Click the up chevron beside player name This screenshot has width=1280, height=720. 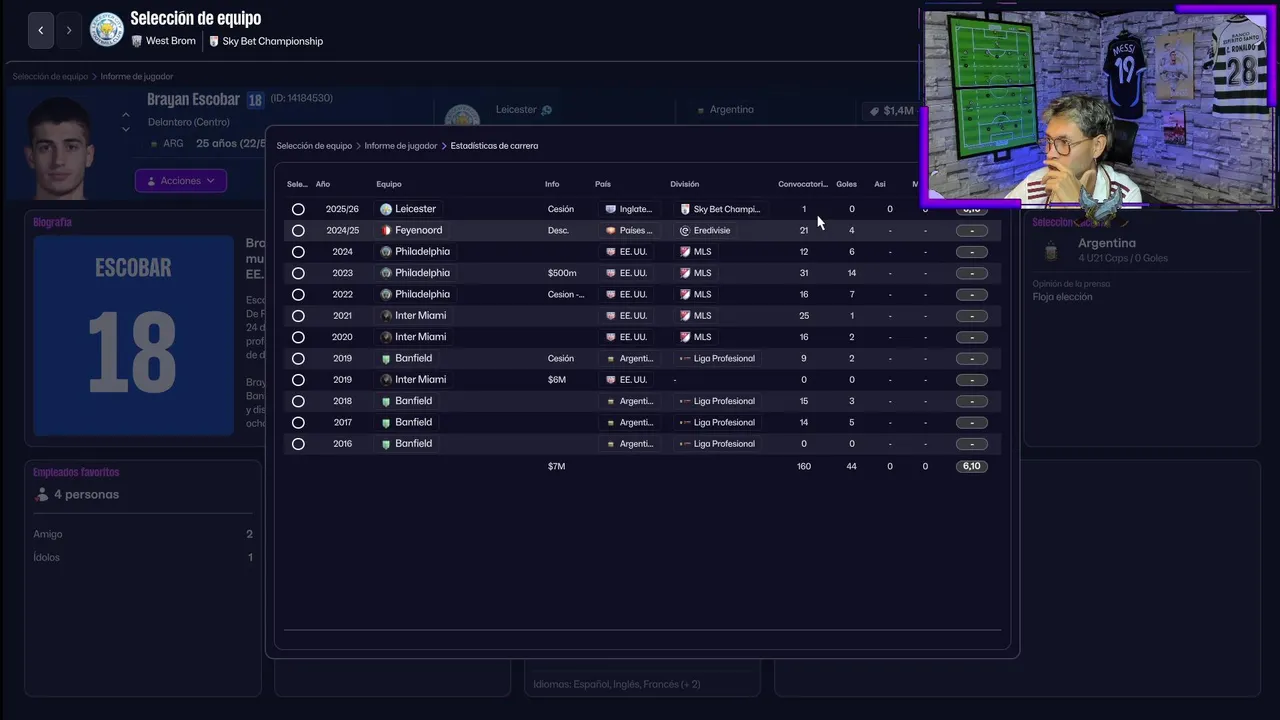(125, 115)
